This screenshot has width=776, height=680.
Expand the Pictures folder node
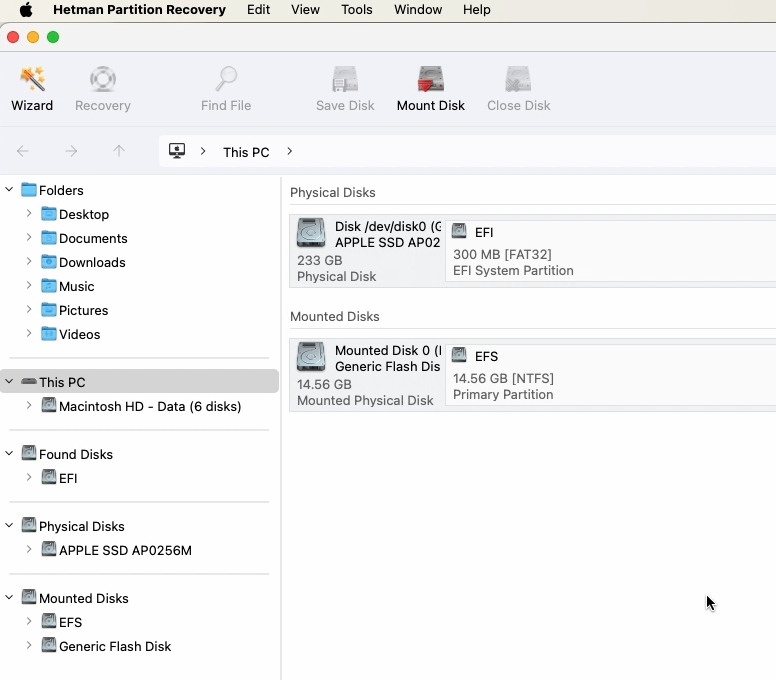click(29, 309)
